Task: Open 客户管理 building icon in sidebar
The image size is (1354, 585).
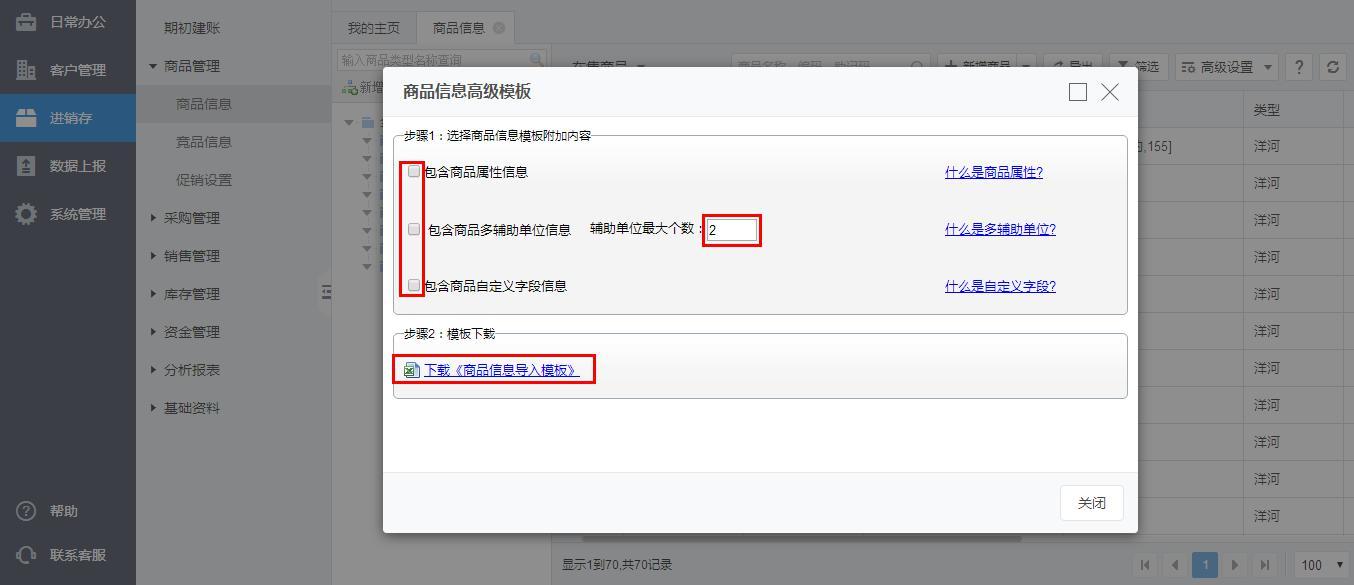Action: tap(26, 70)
